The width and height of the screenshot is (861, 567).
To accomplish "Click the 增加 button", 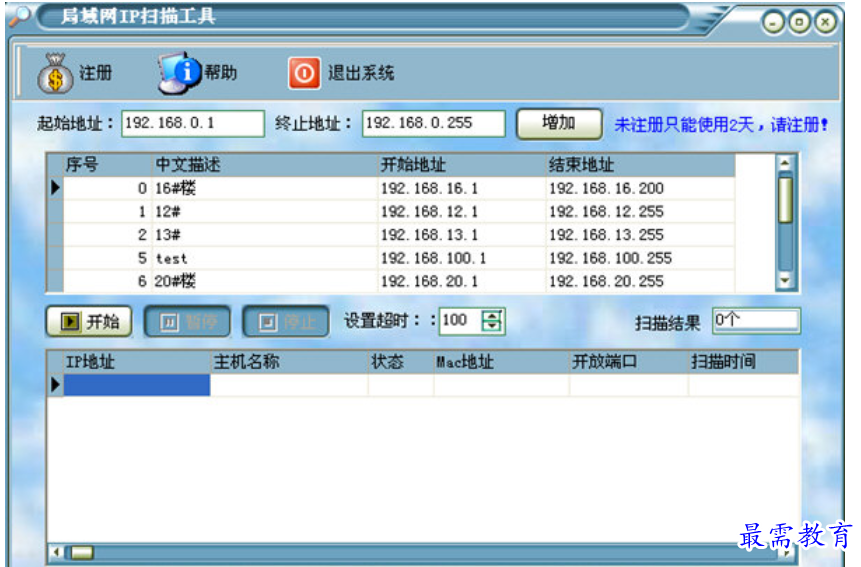I will (x=559, y=123).
